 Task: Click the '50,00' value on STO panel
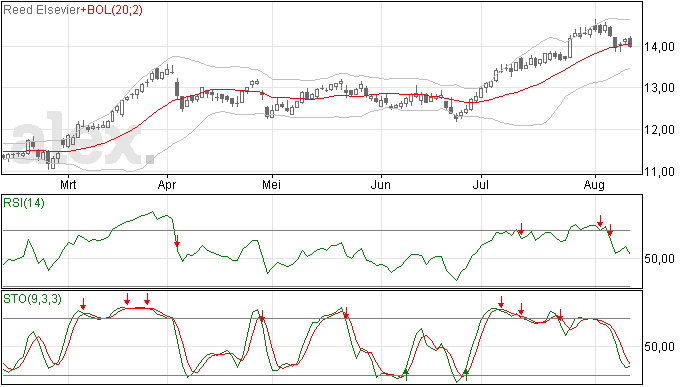point(659,347)
